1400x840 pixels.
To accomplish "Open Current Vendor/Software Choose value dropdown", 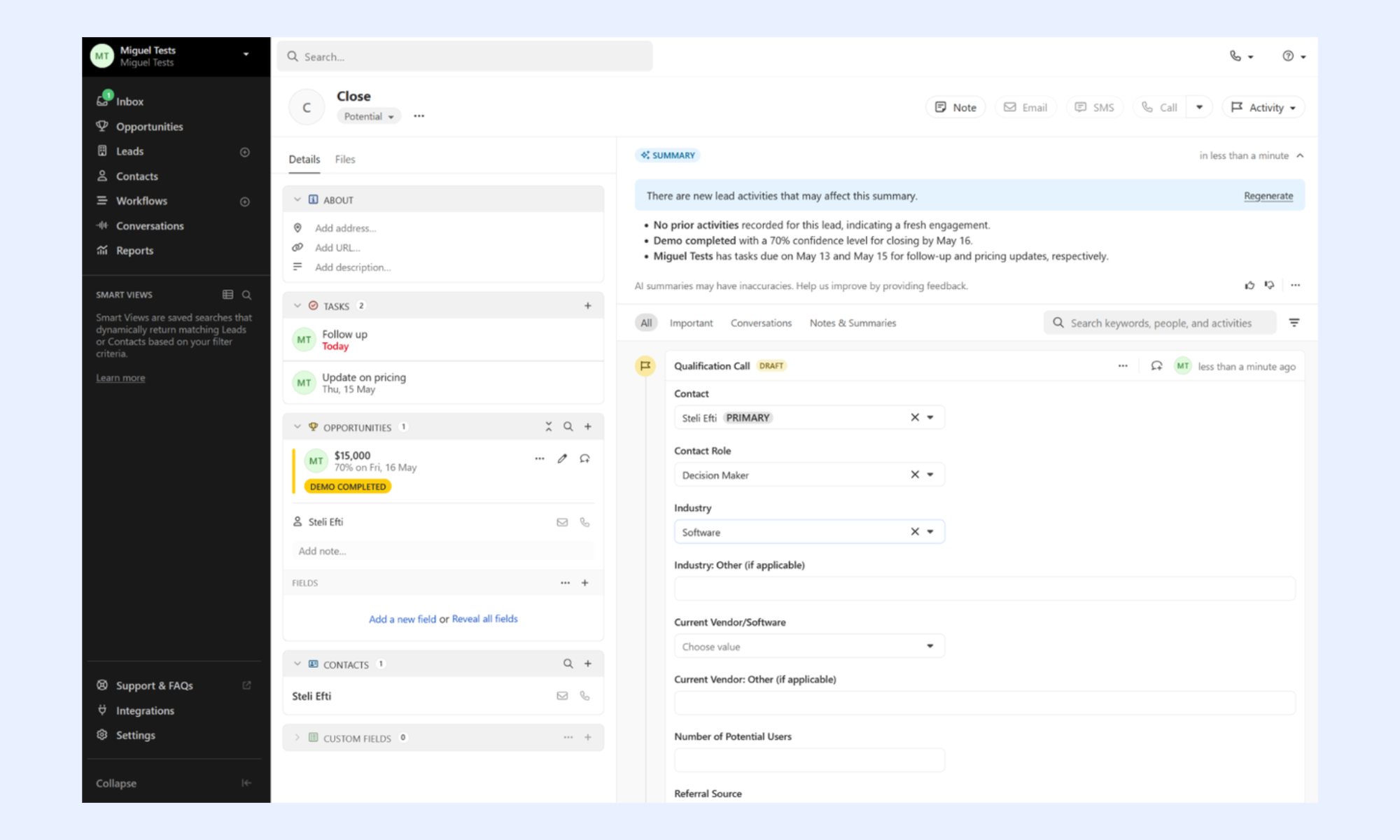I will coord(809,646).
